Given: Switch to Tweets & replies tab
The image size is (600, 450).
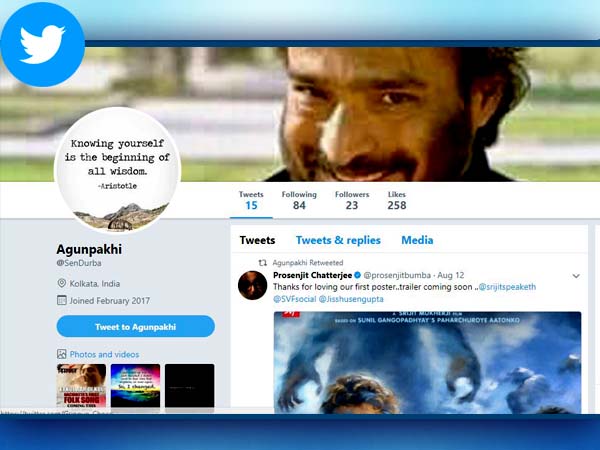Looking at the screenshot, I should 338,240.
